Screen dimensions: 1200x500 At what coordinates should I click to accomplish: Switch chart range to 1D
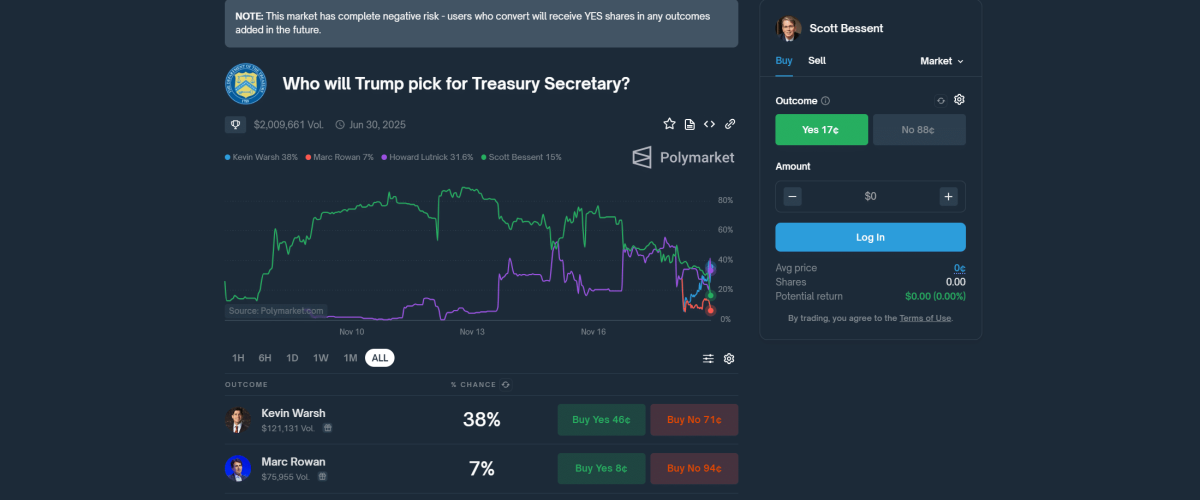click(x=292, y=358)
